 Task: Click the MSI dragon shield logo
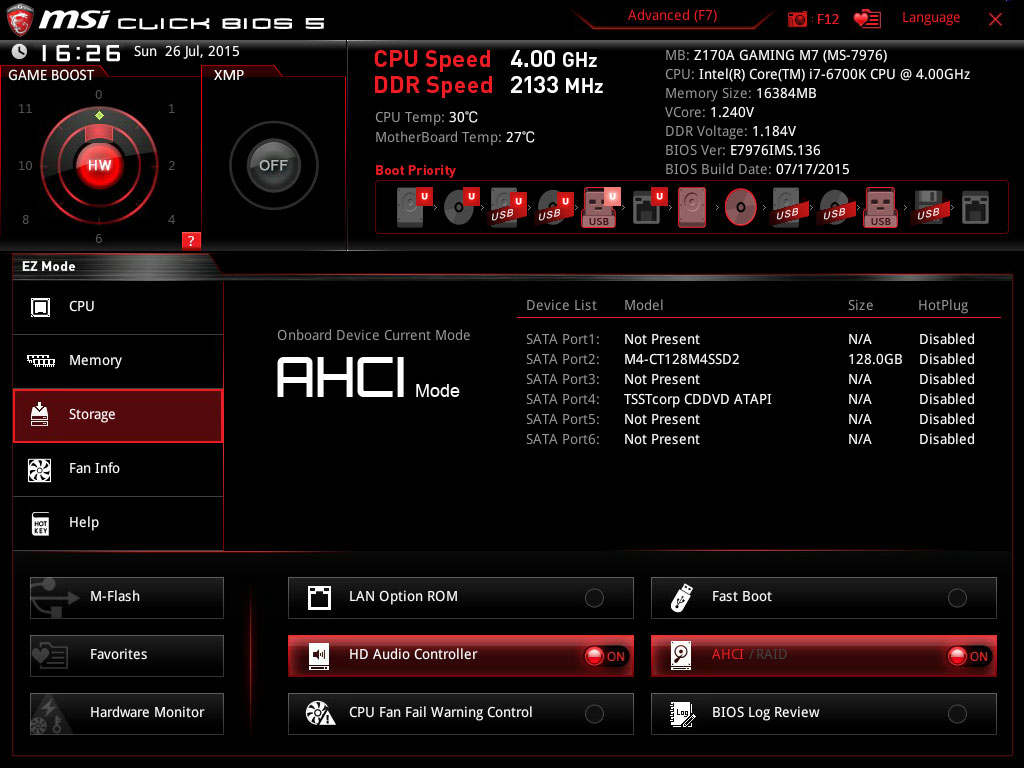tap(20, 20)
